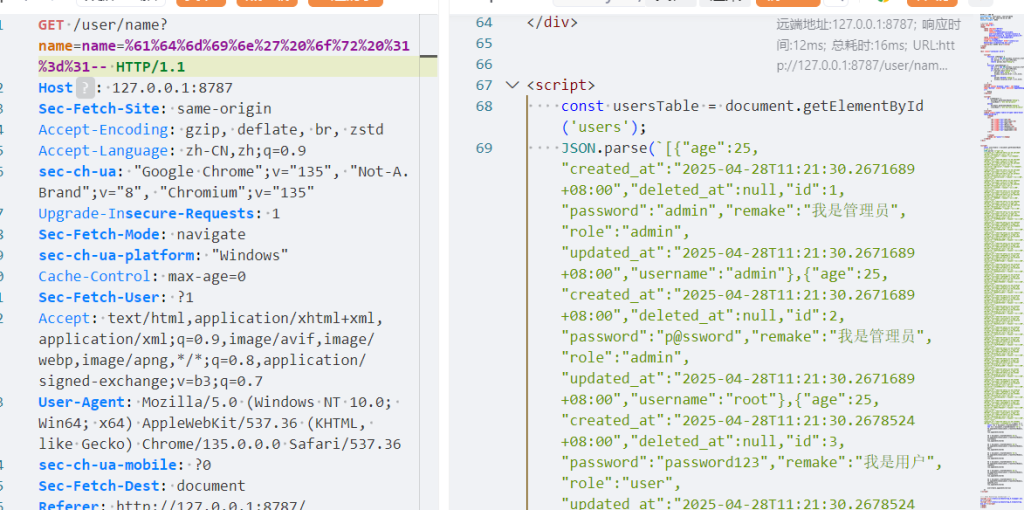Click the Host value 127.0.0.1:8787

click(x=174, y=88)
